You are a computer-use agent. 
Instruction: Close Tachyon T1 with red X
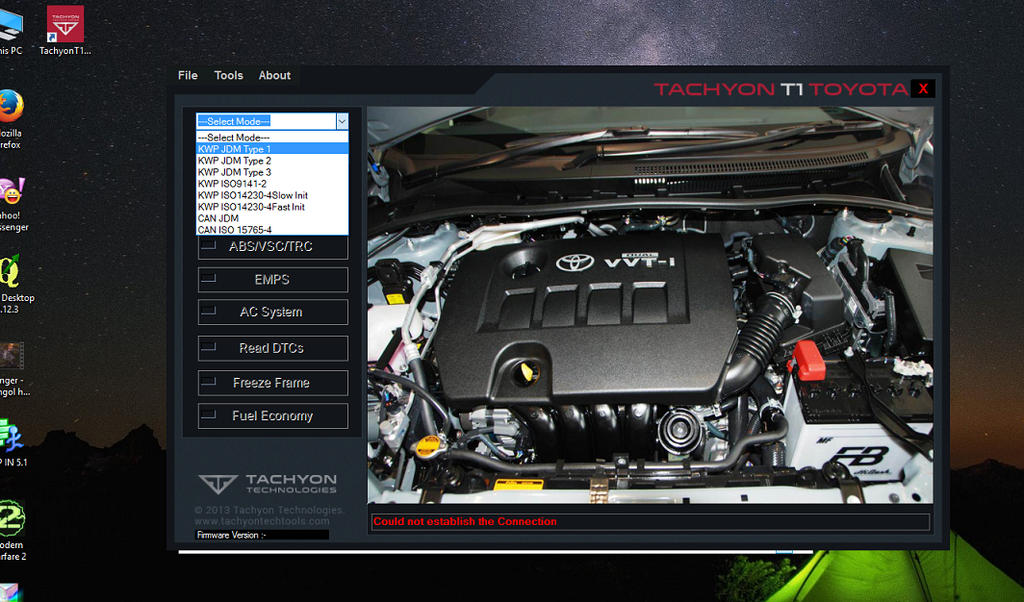(x=923, y=89)
